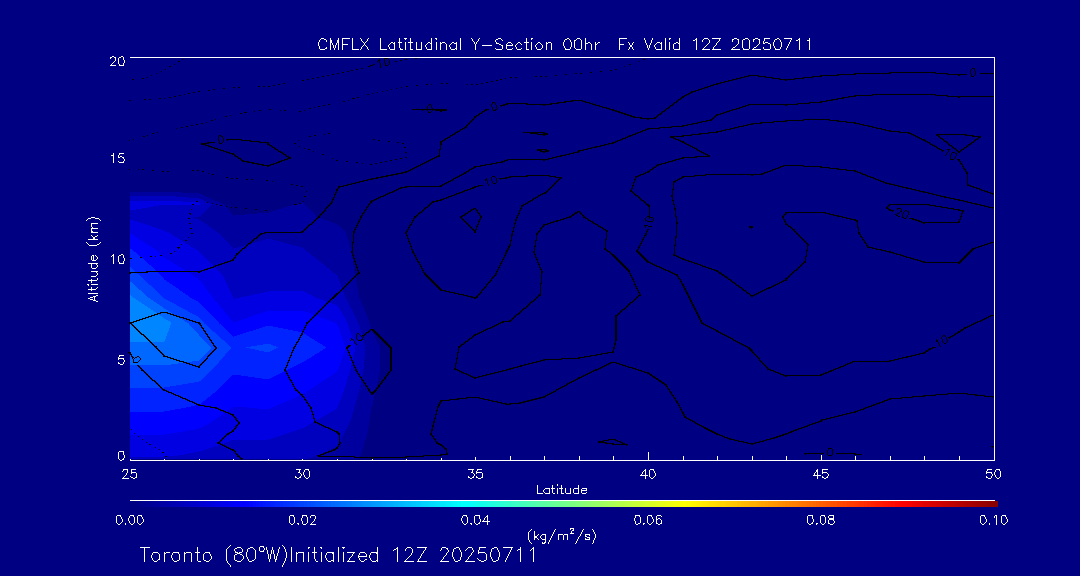Click the "Altitude (km)" vertical axis label
The height and width of the screenshot is (576, 1080).
92,259
